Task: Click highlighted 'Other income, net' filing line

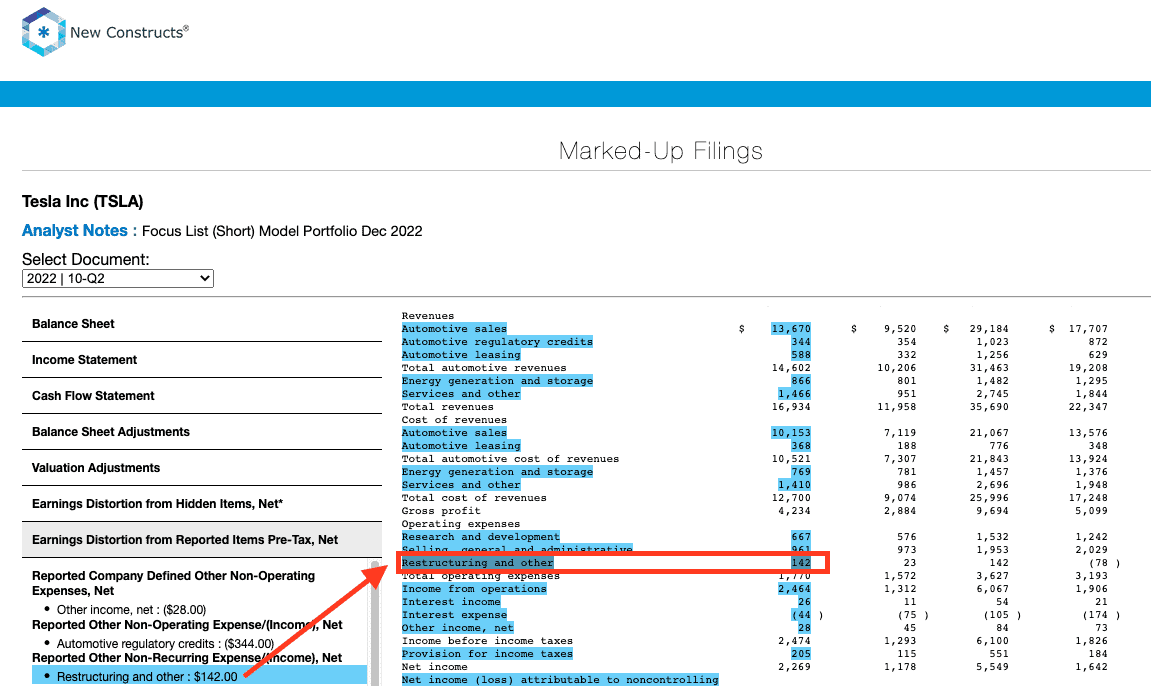Action: (457, 628)
